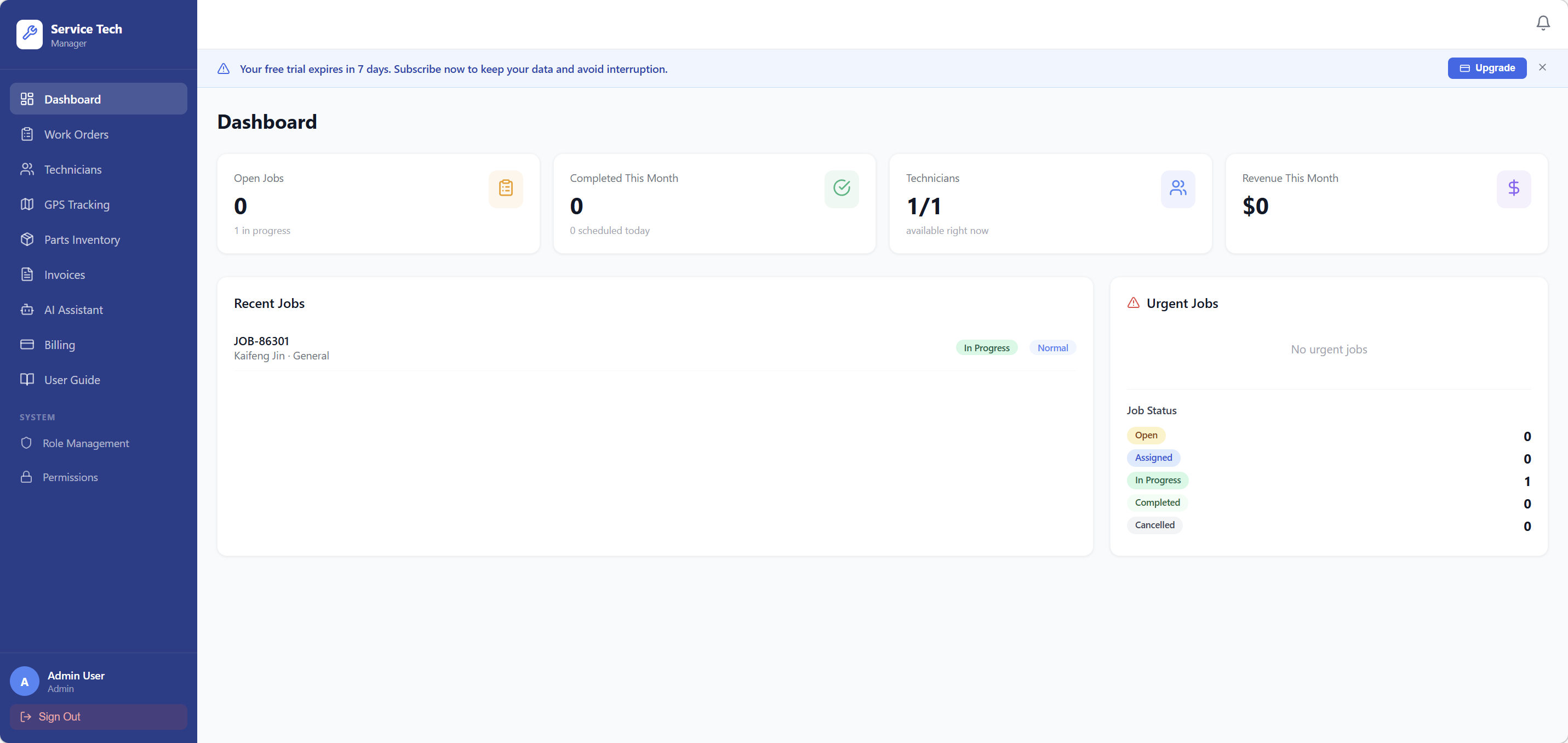
Task: Click the Completed This Month checkmark icon
Action: [841, 188]
